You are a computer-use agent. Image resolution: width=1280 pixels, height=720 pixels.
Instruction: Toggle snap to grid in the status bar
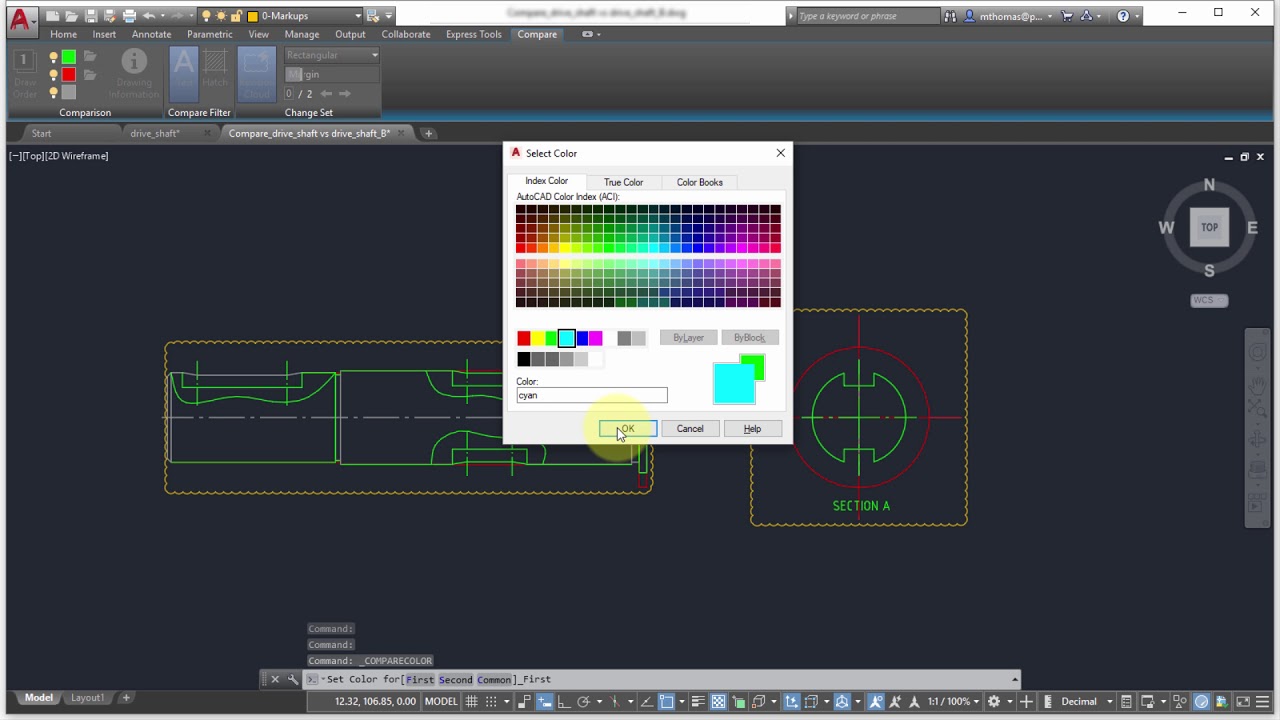pyautogui.click(x=491, y=702)
